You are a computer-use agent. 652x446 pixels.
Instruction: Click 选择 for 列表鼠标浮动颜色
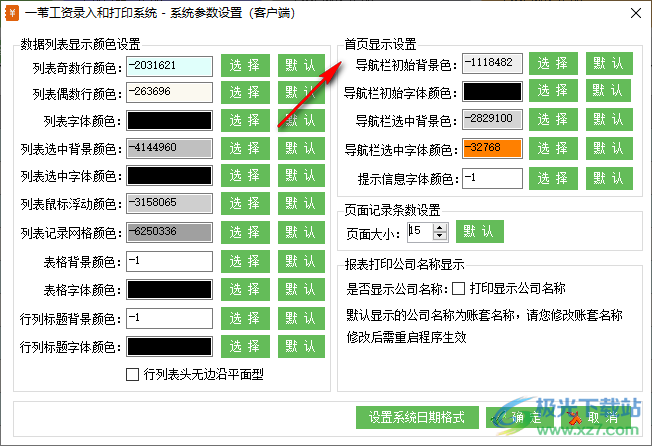[x=245, y=204]
